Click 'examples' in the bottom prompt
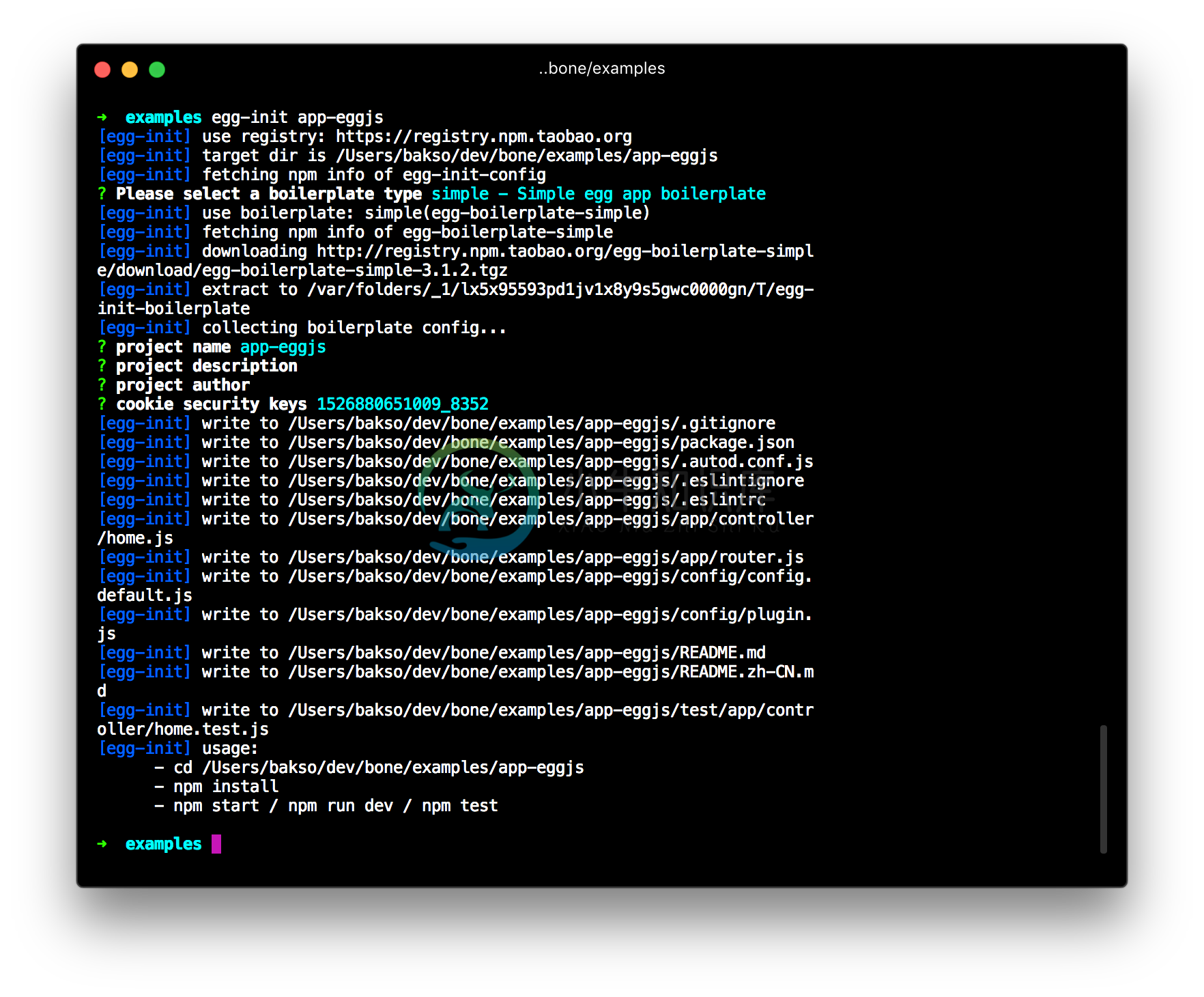 [164, 844]
